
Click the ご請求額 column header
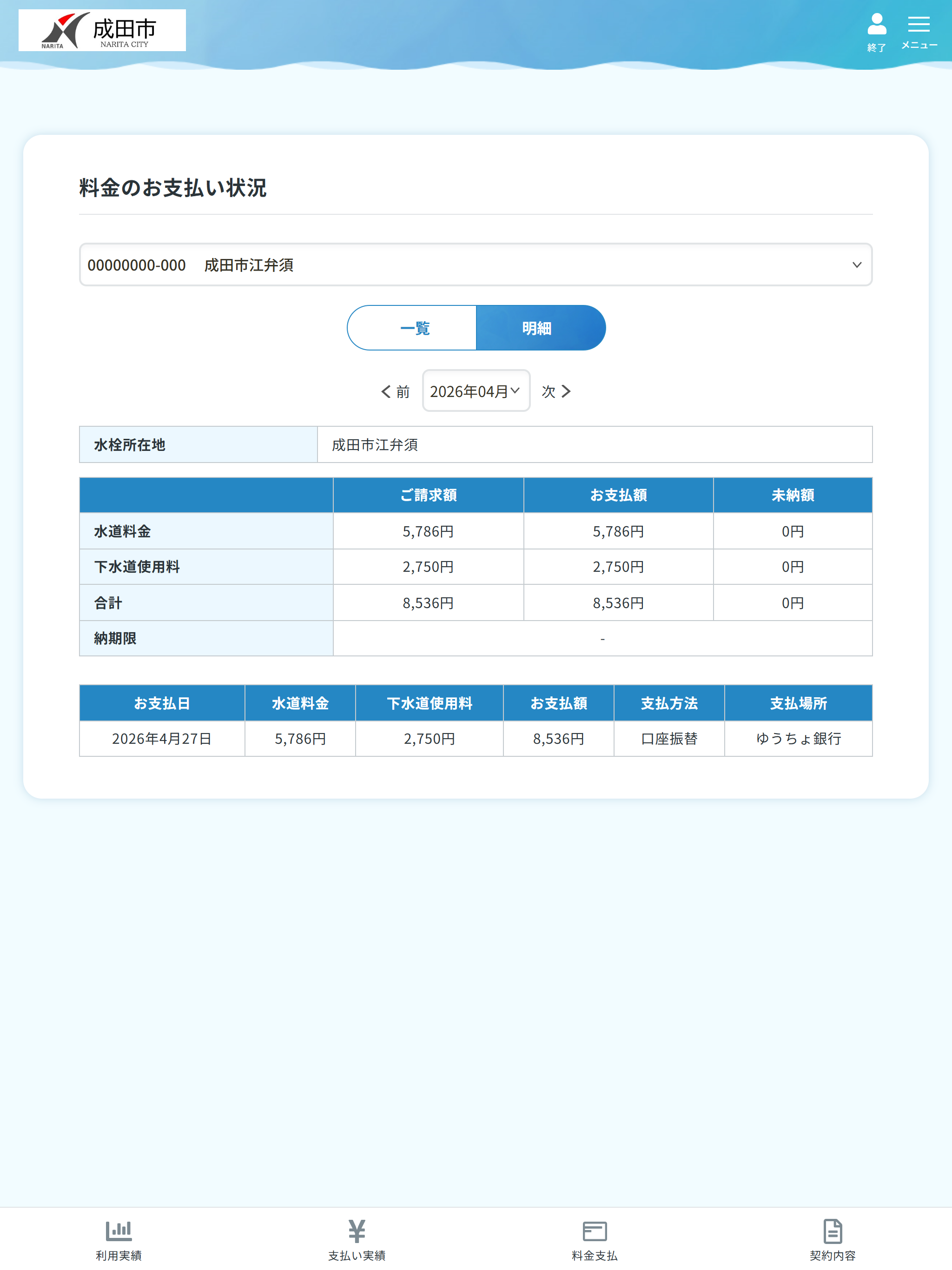point(428,495)
